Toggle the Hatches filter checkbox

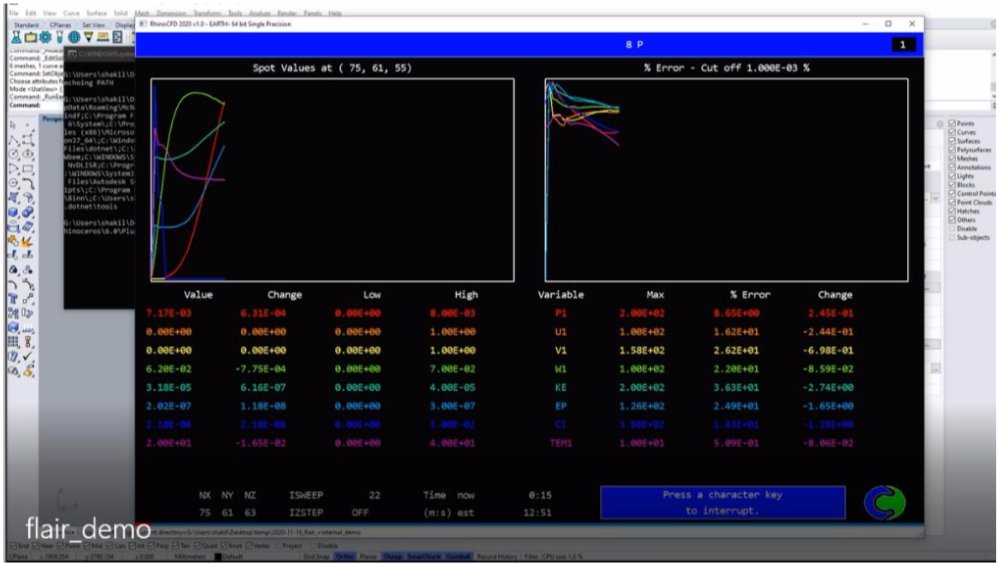tap(952, 211)
